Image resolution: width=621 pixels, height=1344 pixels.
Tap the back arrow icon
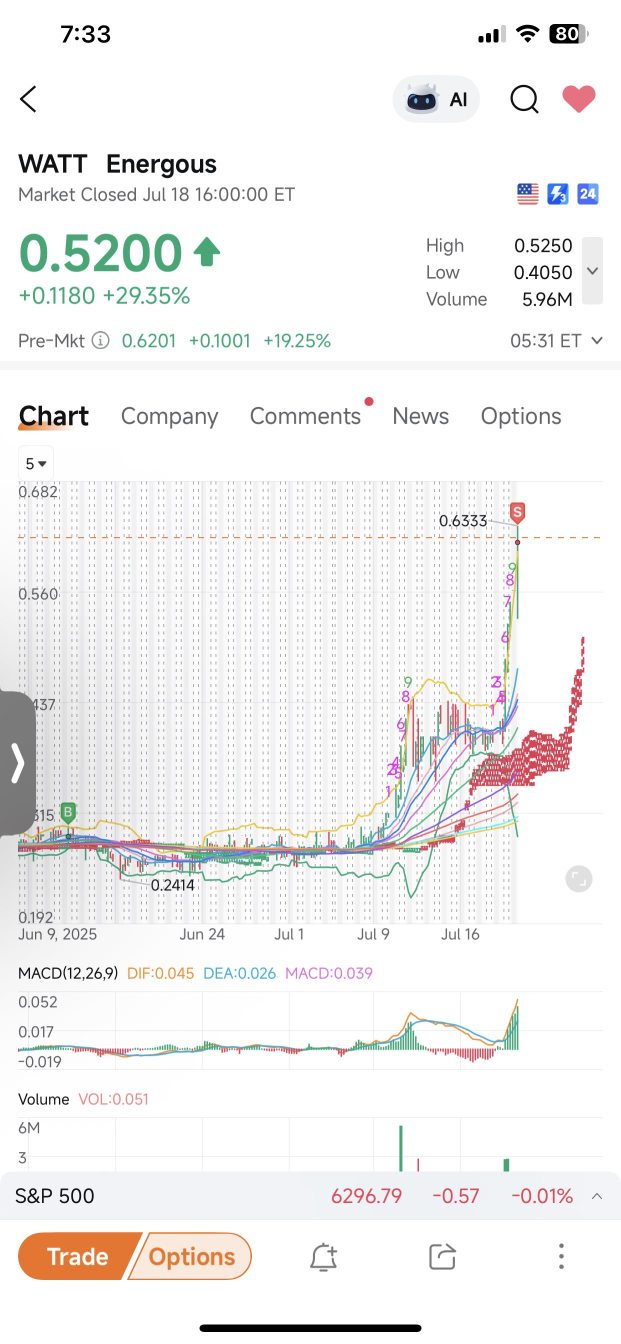click(x=28, y=99)
